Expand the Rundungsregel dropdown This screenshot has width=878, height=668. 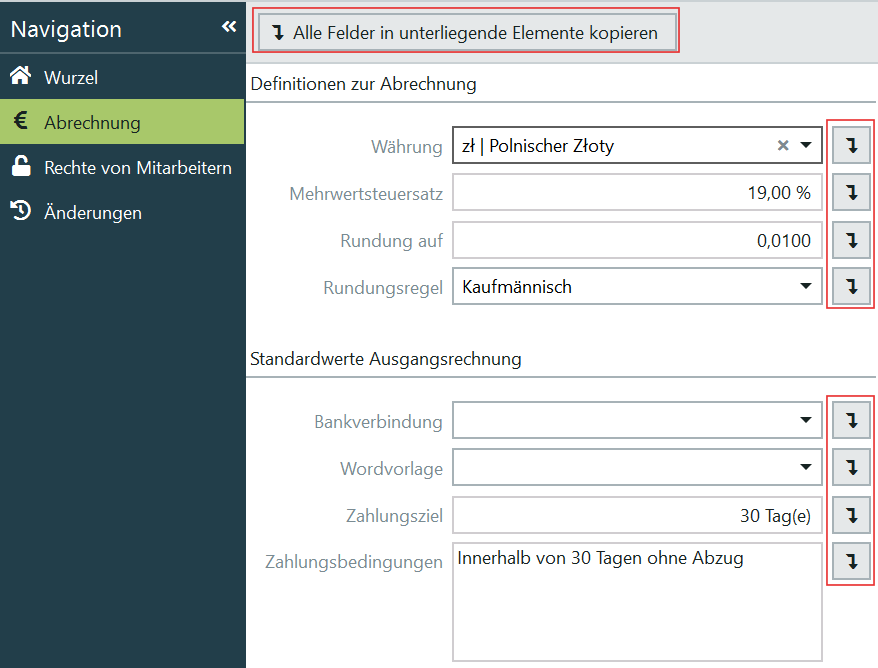[806, 287]
